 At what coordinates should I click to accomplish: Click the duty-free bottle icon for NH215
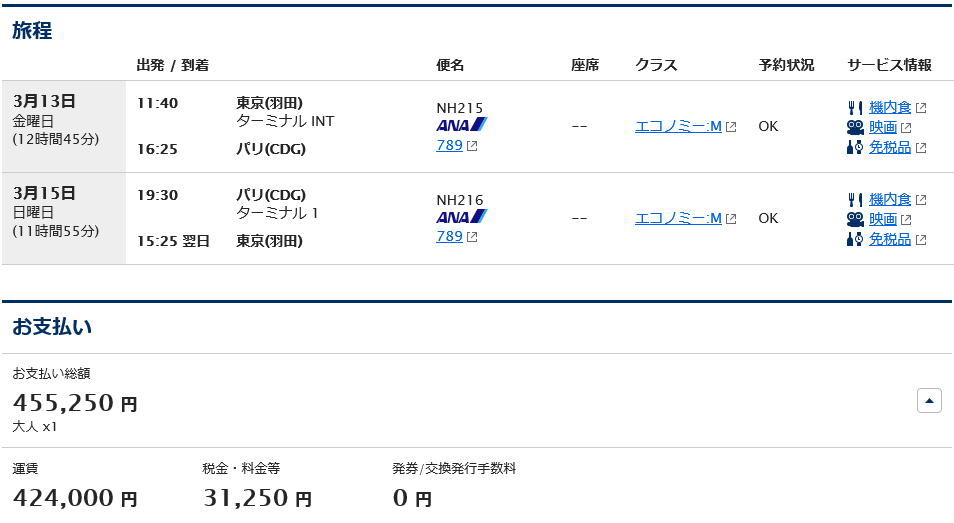point(855,147)
